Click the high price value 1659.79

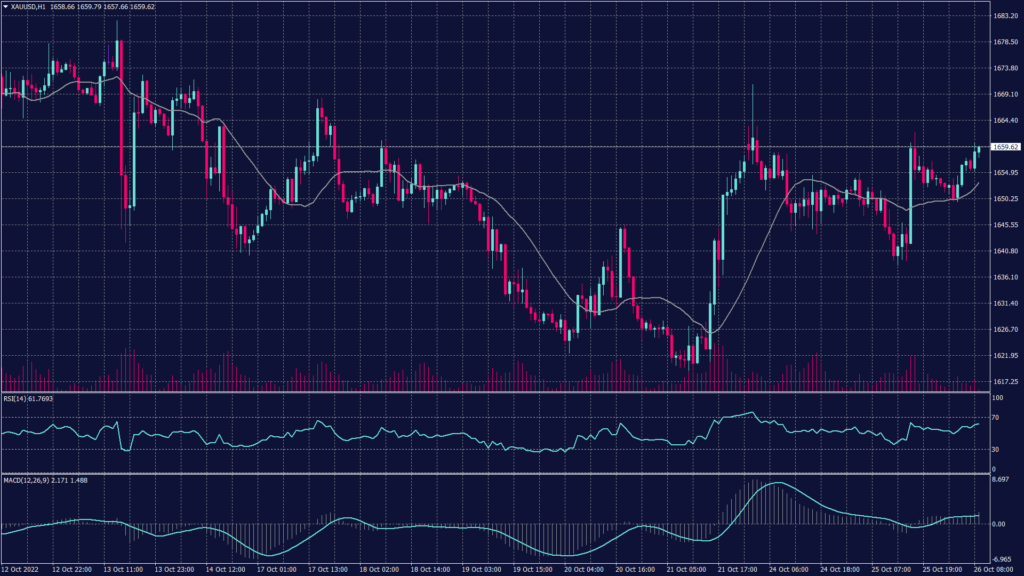pos(88,7)
